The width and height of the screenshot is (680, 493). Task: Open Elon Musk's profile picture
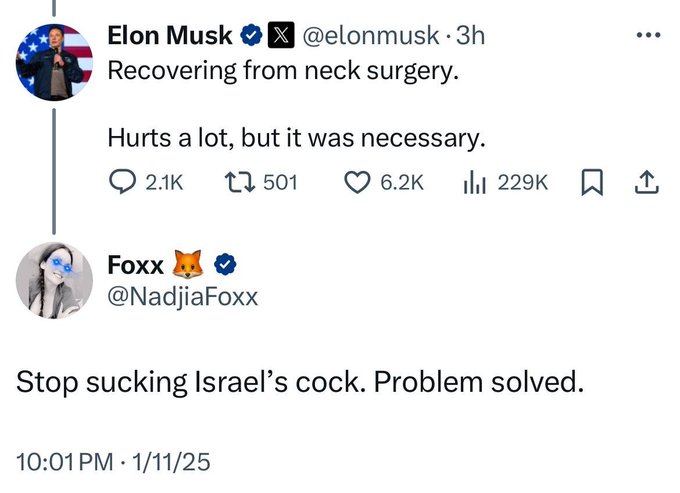pos(54,62)
